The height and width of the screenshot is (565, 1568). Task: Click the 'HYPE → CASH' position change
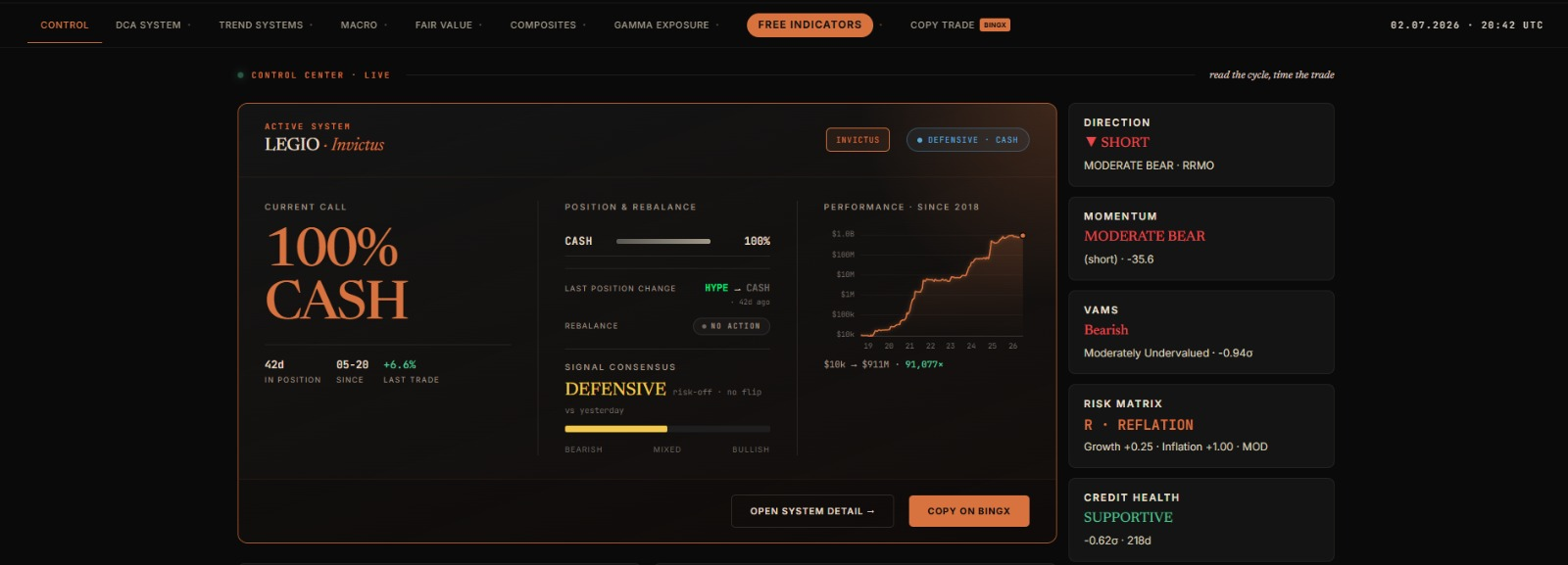[x=737, y=288]
